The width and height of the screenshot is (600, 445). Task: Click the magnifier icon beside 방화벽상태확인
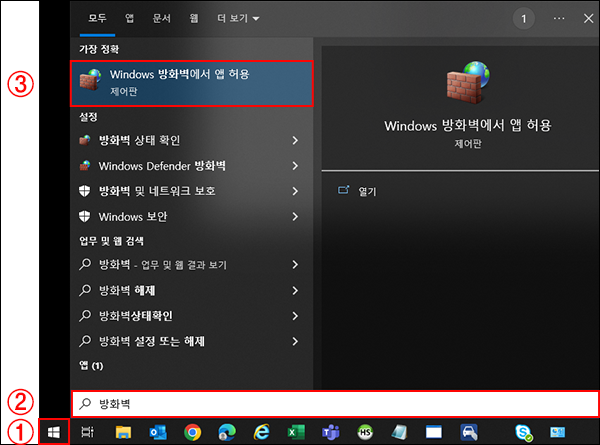tap(85, 315)
